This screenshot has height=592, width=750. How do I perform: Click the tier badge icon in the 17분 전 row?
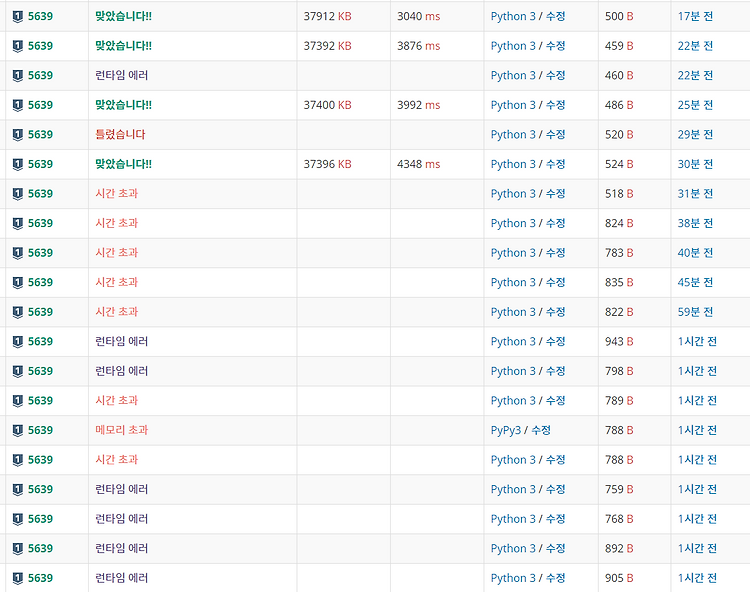(x=18, y=17)
